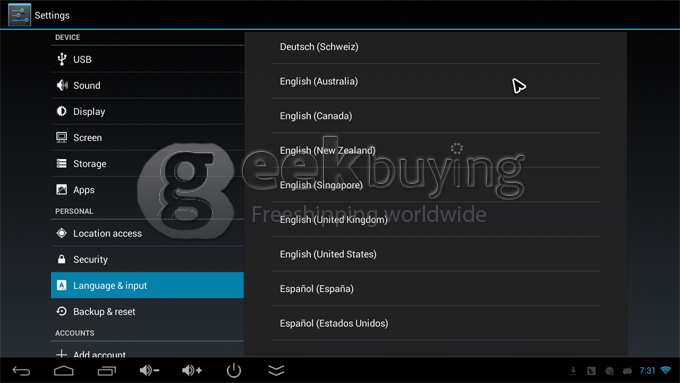
Task: Open the download notification icon
Action: (573, 370)
